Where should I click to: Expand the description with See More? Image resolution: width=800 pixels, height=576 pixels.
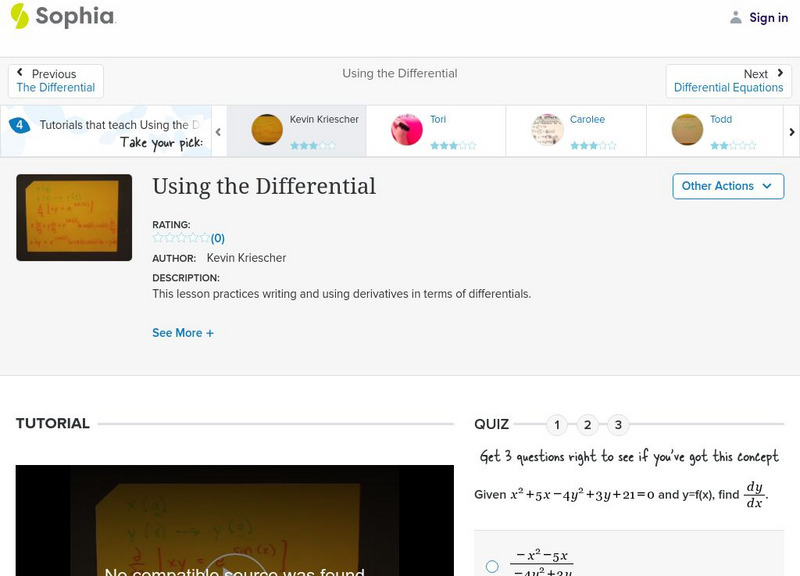(x=183, y=332)
